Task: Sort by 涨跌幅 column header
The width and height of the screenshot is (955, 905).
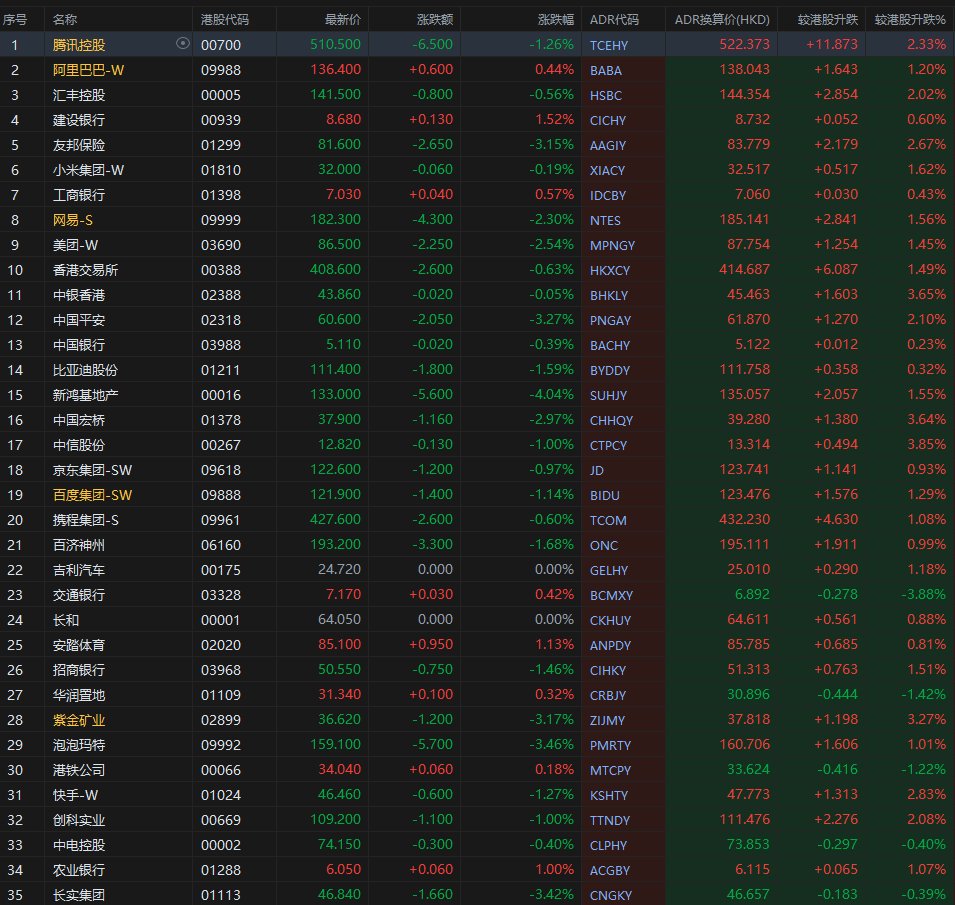Action: point(555,20)
